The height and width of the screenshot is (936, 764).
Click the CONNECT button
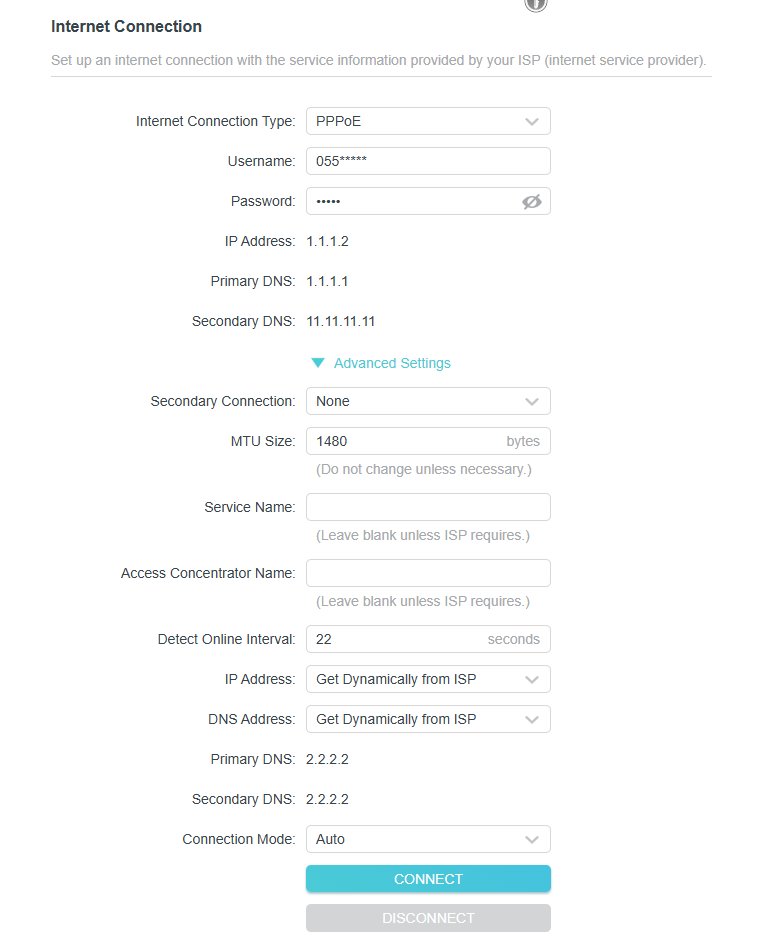click(x=428, y=879)
